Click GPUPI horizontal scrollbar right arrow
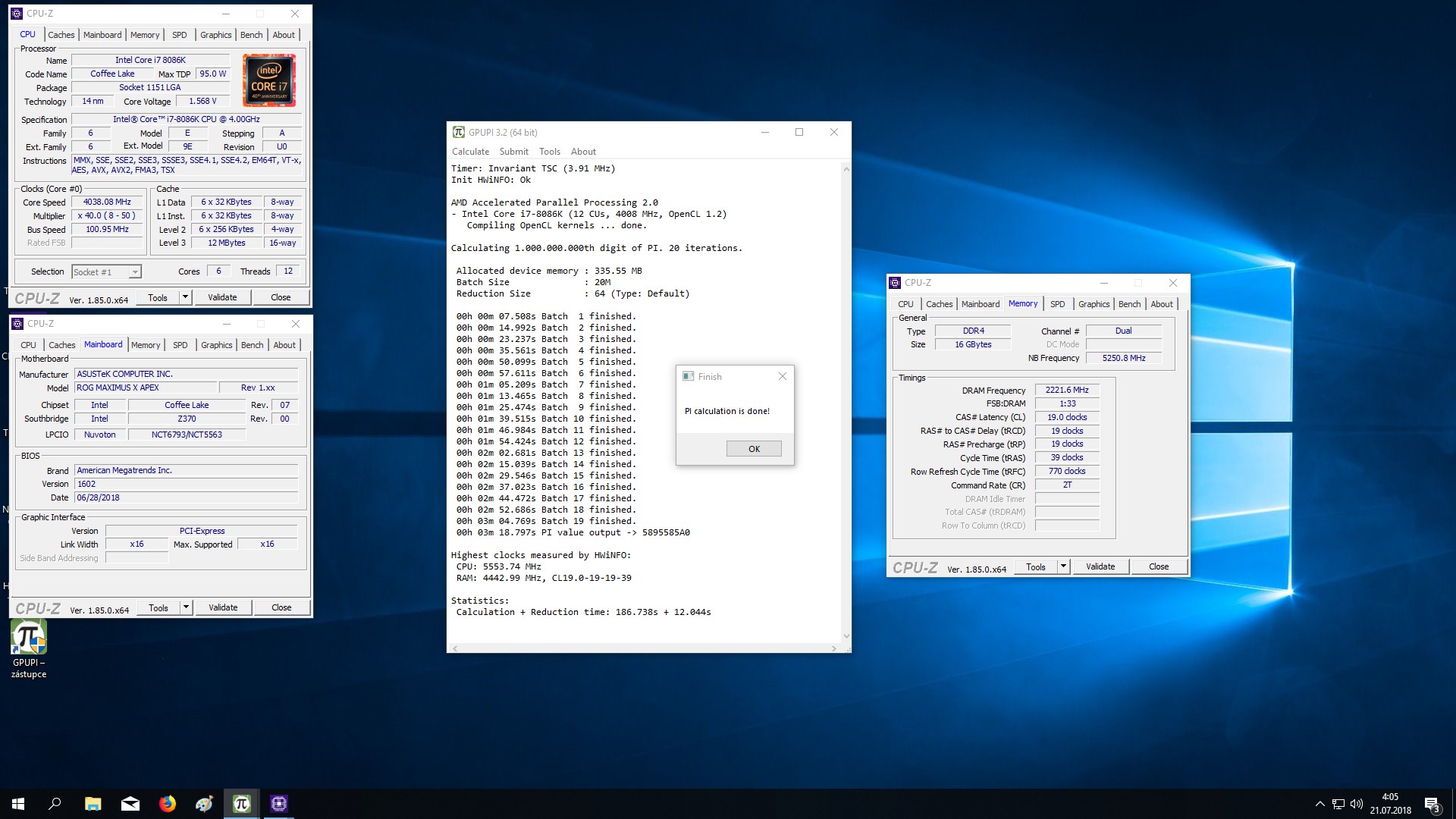Screen dimensions: 1456x819 point(834,648)
